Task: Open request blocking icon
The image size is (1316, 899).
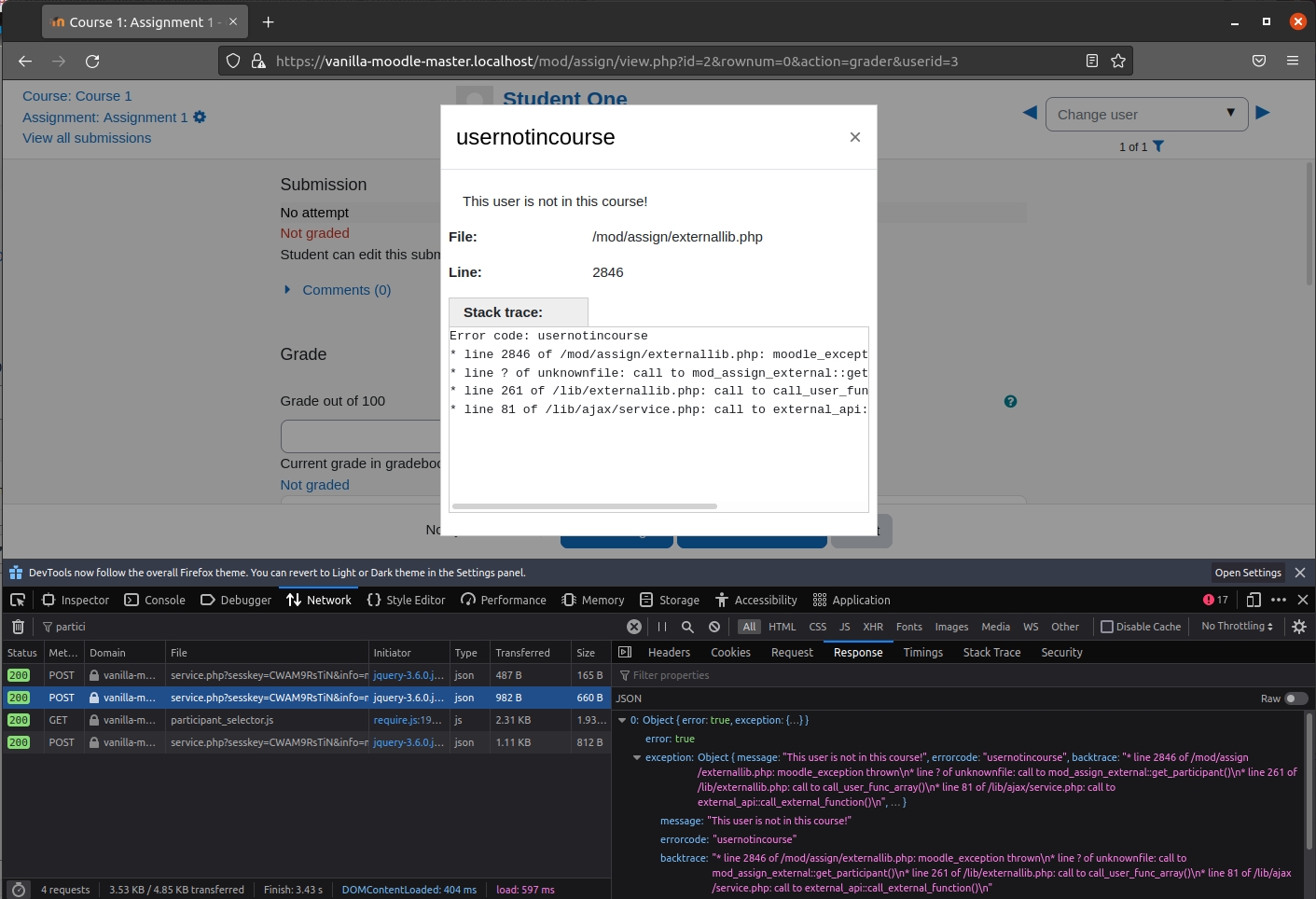Action: click(714, 627)
